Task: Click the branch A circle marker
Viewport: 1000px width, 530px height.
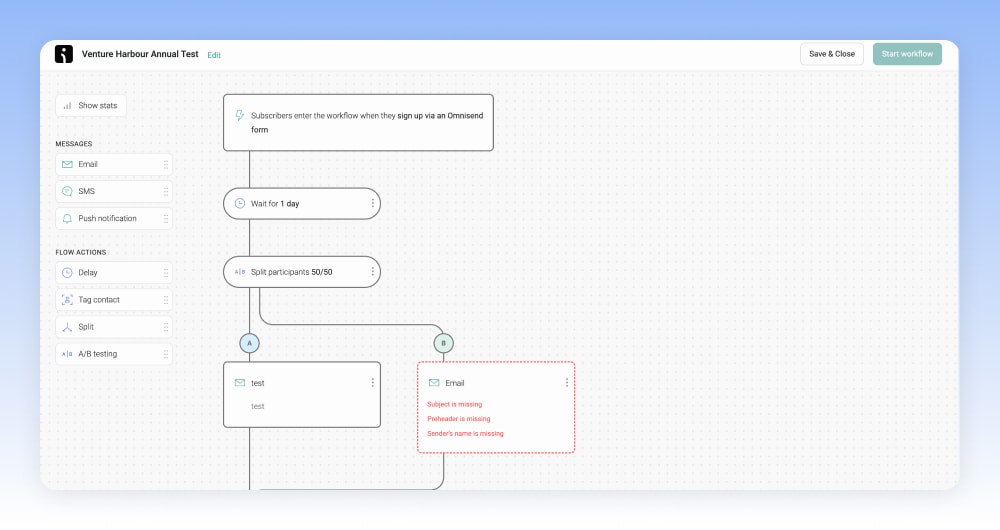Action: tap(249, 343)
